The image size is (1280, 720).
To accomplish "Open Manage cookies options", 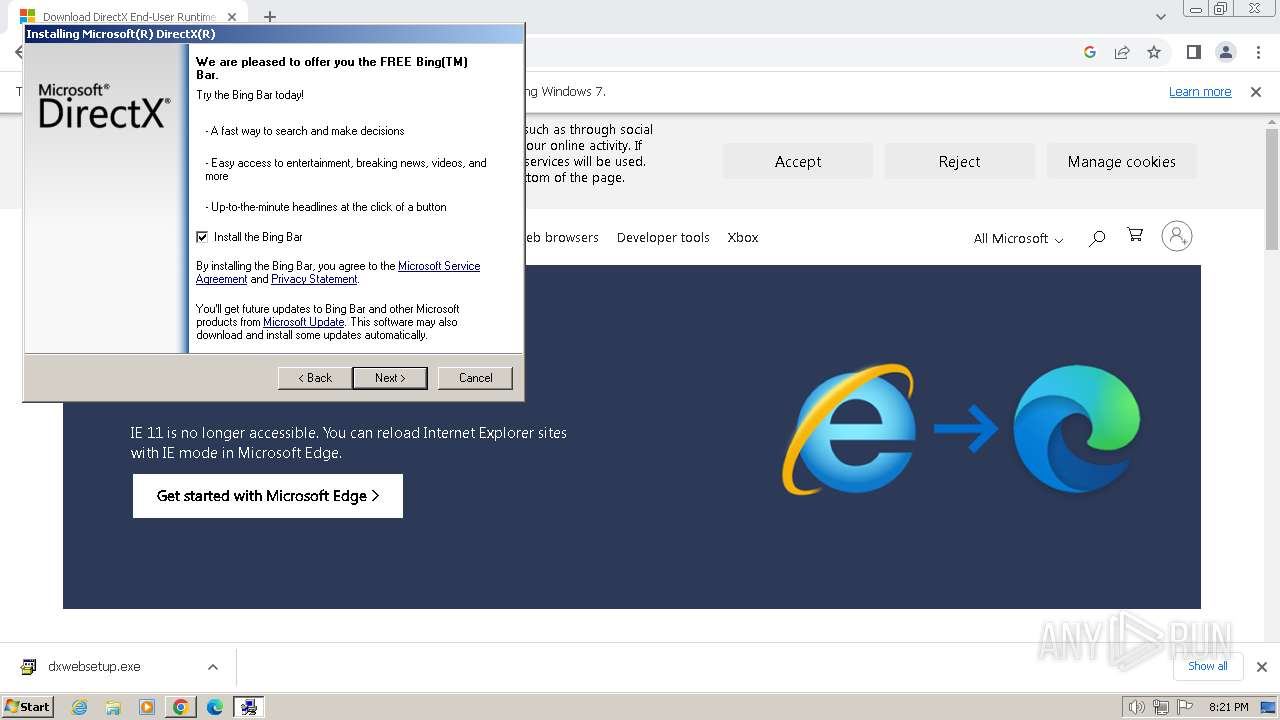I will coord(1121,161).
